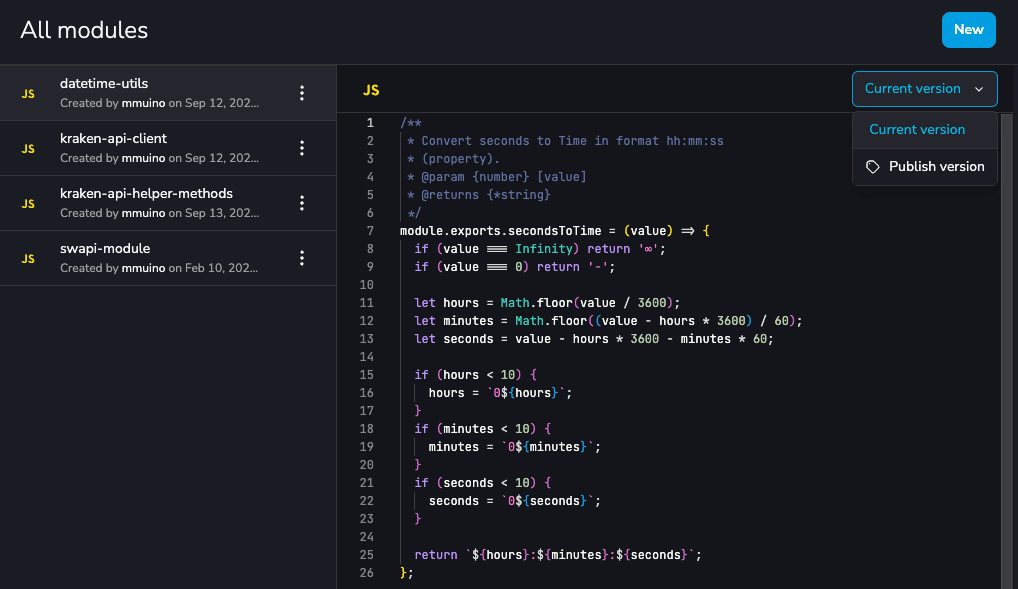Click the 'let minutes' code line
This screenshot has height=589, width=1018.
pyautogui.click(x=608, y=321)
